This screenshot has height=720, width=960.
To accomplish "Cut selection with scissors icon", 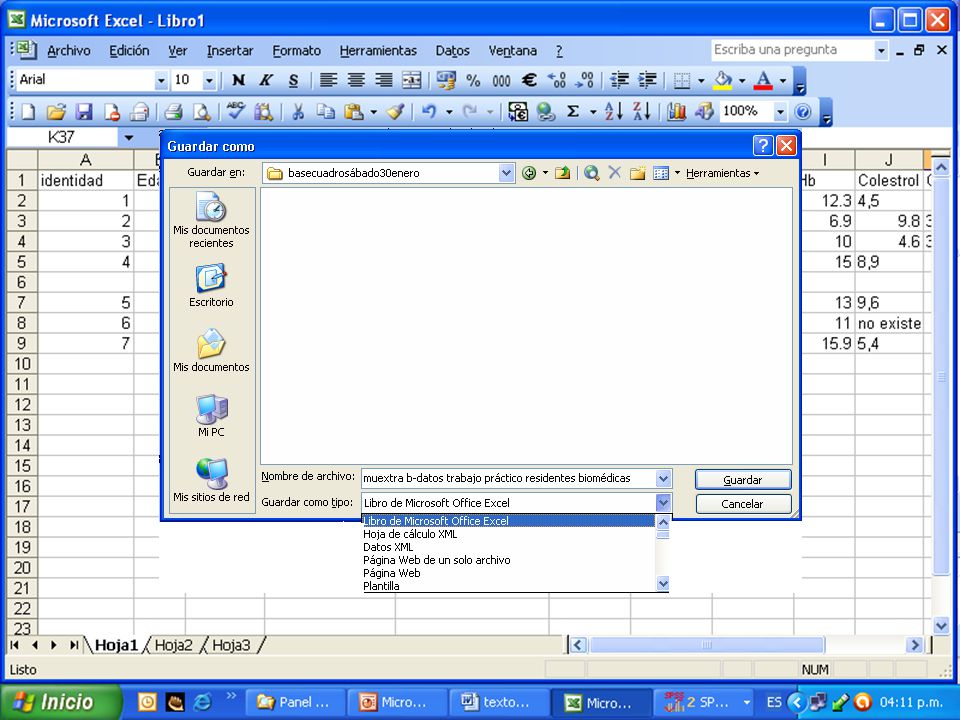I will click(298, 111).
